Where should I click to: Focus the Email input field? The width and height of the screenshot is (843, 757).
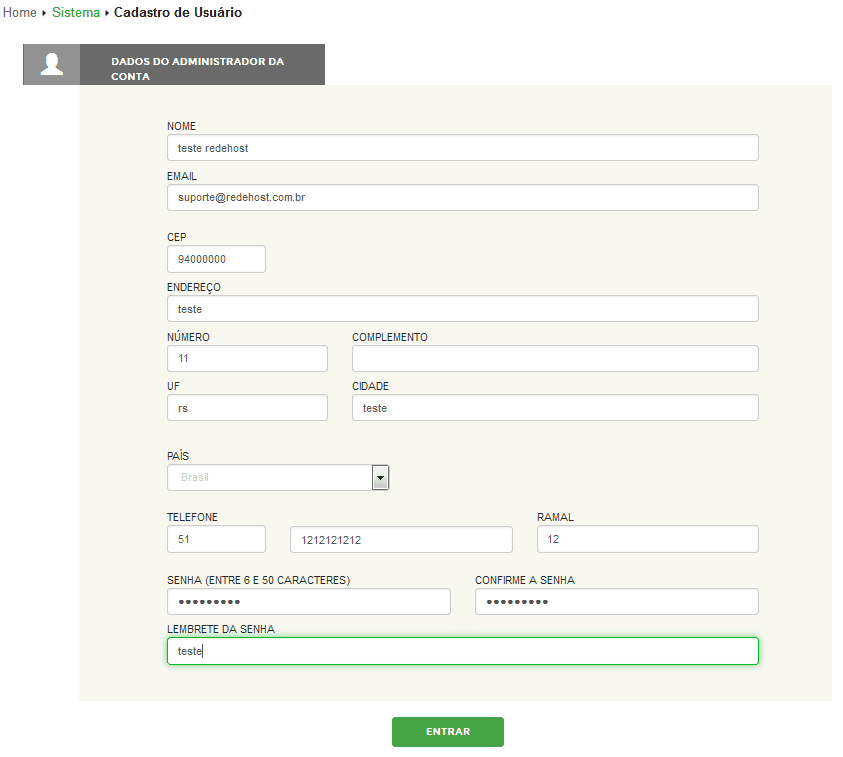coord(462,198)
